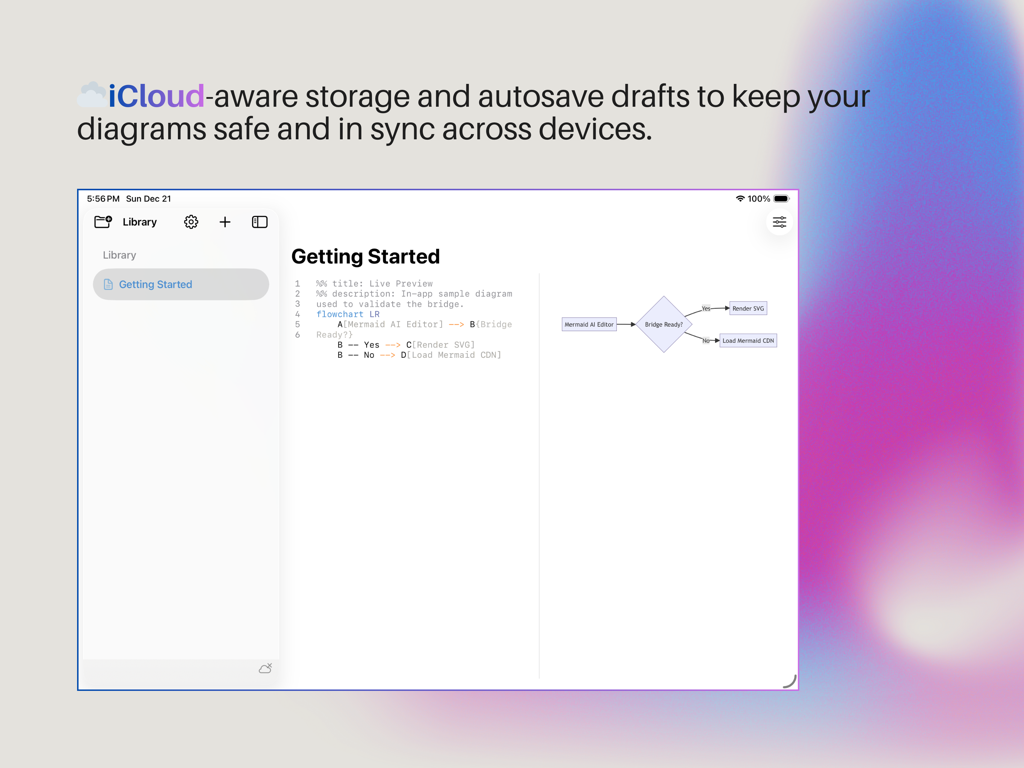Collapse the flowchart LR code block
Screen dimensions: 1024x768
point(343,314)
